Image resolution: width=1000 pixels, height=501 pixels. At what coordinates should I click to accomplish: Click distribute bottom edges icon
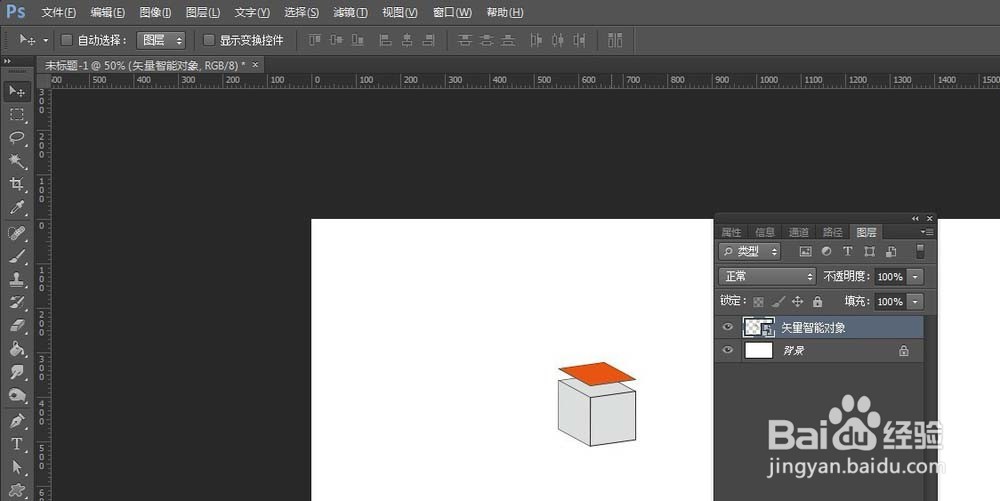(508, 40)
